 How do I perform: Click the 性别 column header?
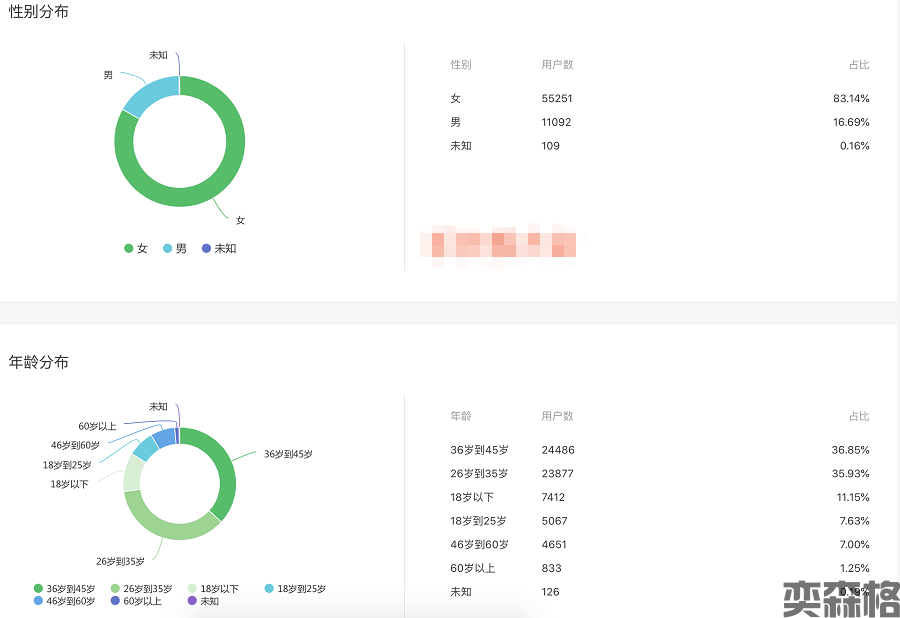(x=461, y=65)
